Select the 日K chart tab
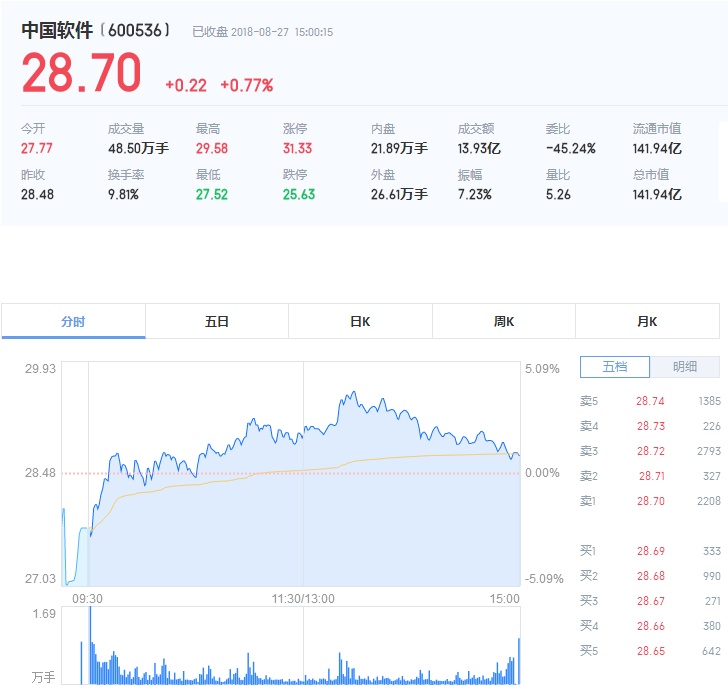 pos(360,321)
